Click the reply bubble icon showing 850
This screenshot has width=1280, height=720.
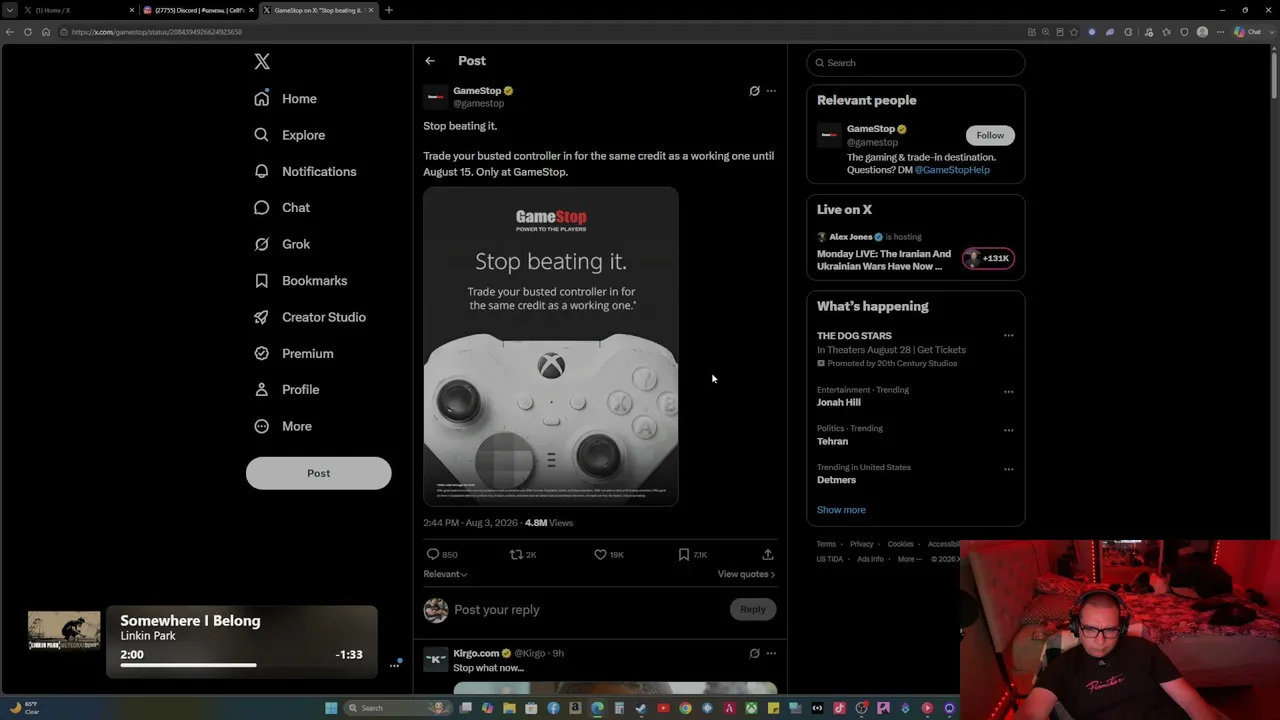(x=433, y=554)
